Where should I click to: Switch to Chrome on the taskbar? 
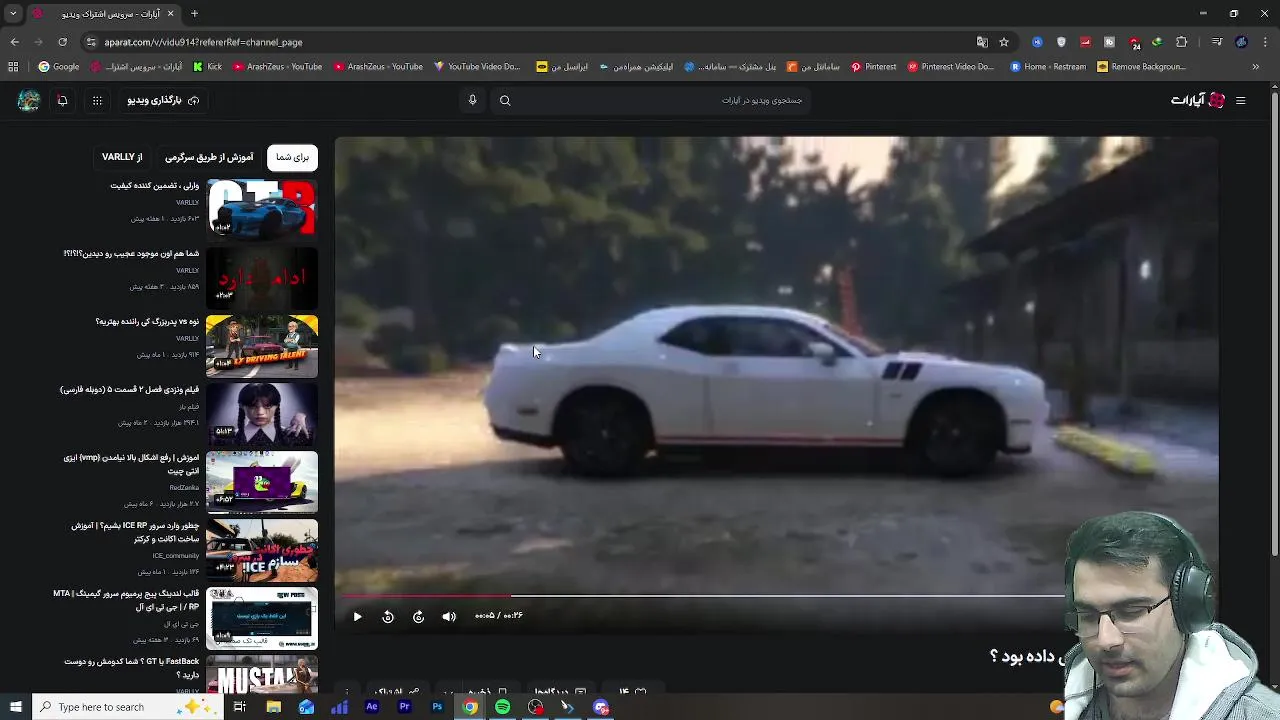tap(470, 707)
